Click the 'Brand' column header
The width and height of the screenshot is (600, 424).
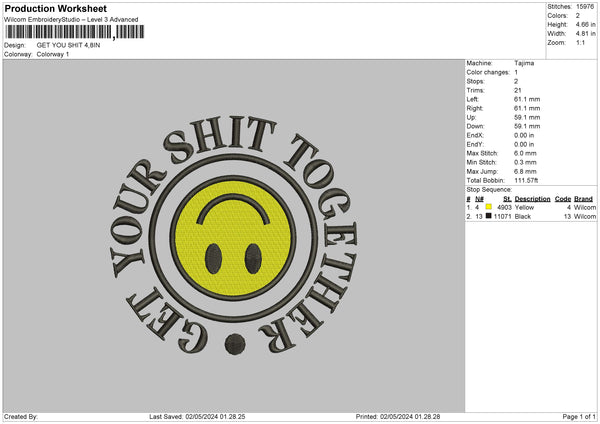tap(584, 199)
